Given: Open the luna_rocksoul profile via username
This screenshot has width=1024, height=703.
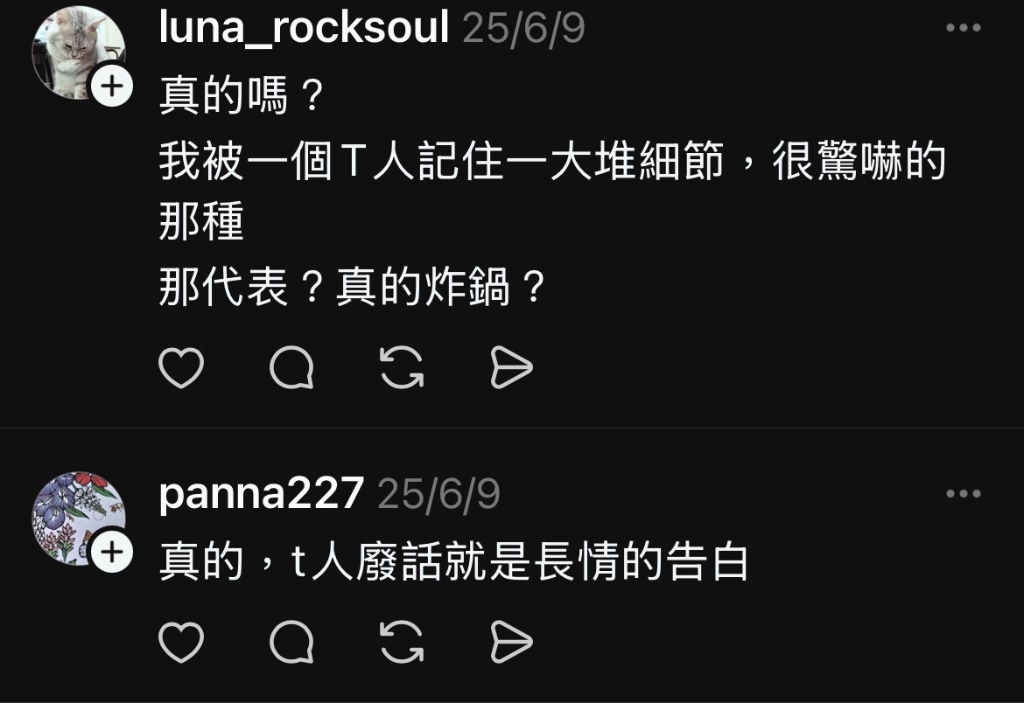Looking at the screenshot, I should coord(304,27).
